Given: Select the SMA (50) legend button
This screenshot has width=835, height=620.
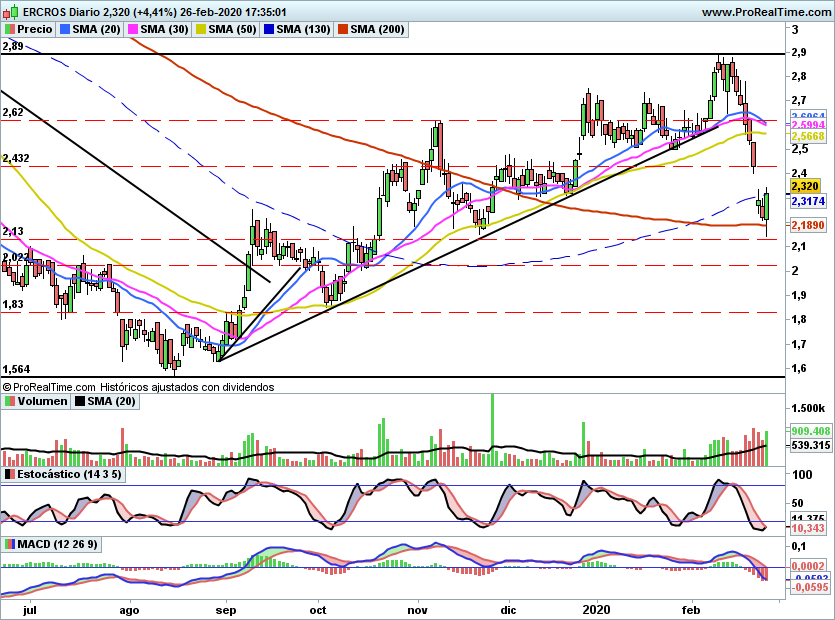Looking at the screenshot, I should click(226, 29).
